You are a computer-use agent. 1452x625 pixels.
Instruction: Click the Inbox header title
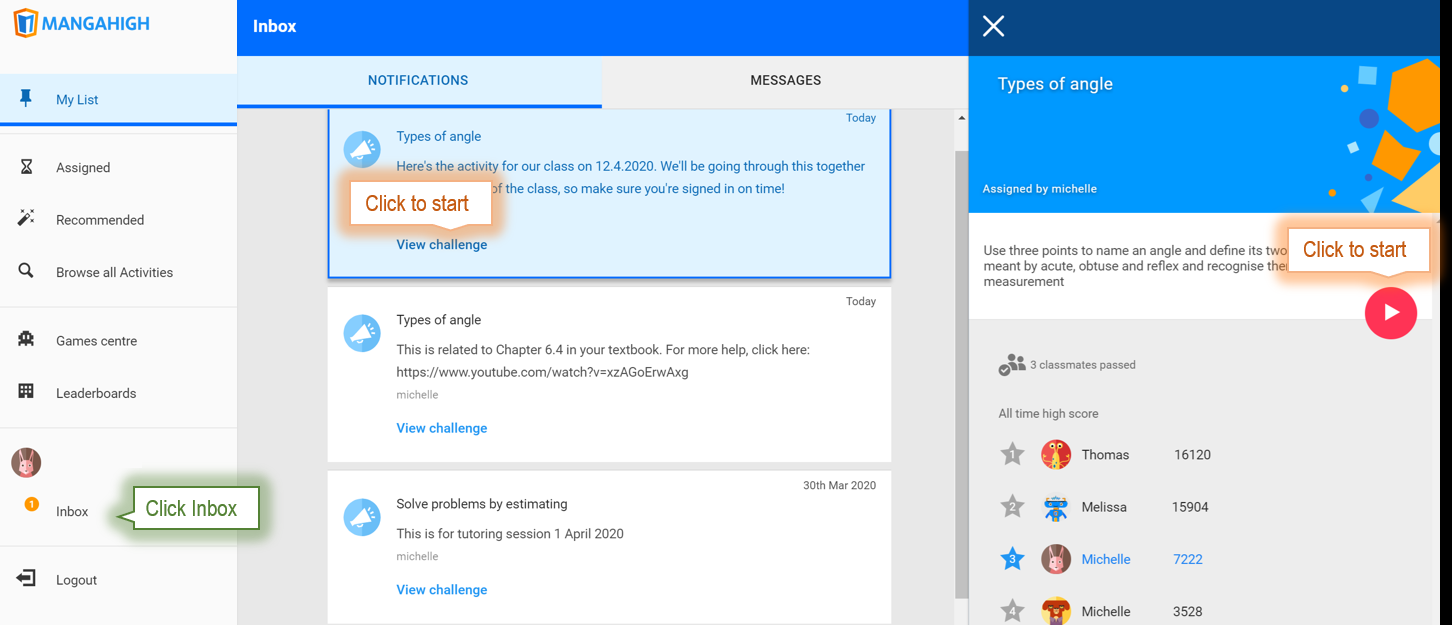(x=275, y=27)
